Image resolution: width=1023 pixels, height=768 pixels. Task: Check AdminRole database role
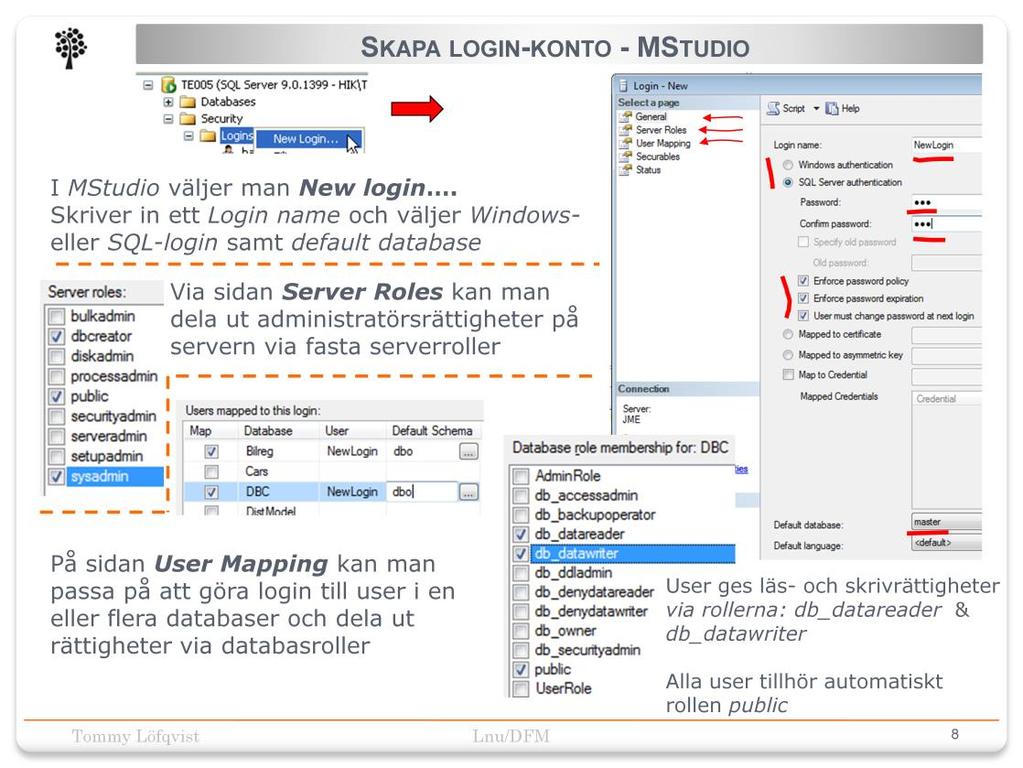521,476
